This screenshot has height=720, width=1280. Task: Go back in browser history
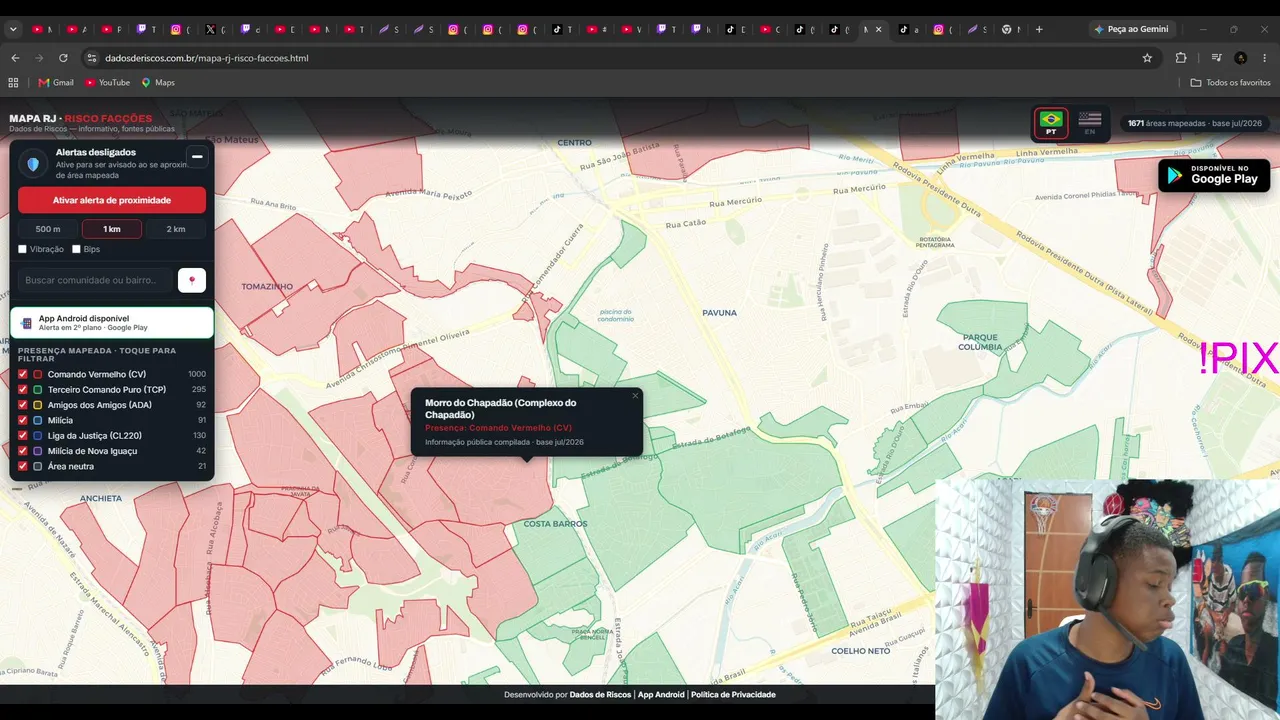15,58
